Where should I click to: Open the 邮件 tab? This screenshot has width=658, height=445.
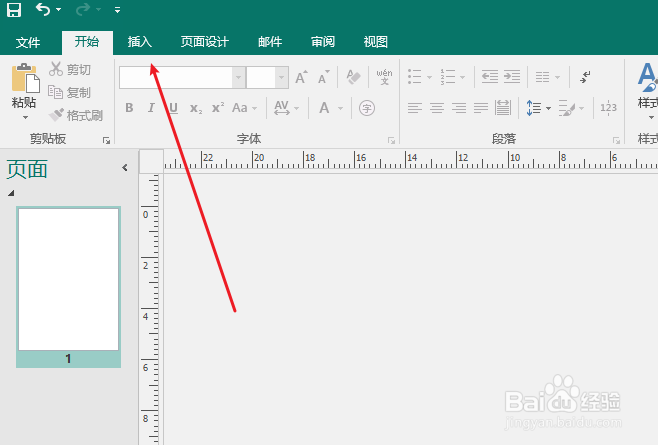(x=270, y=42)
